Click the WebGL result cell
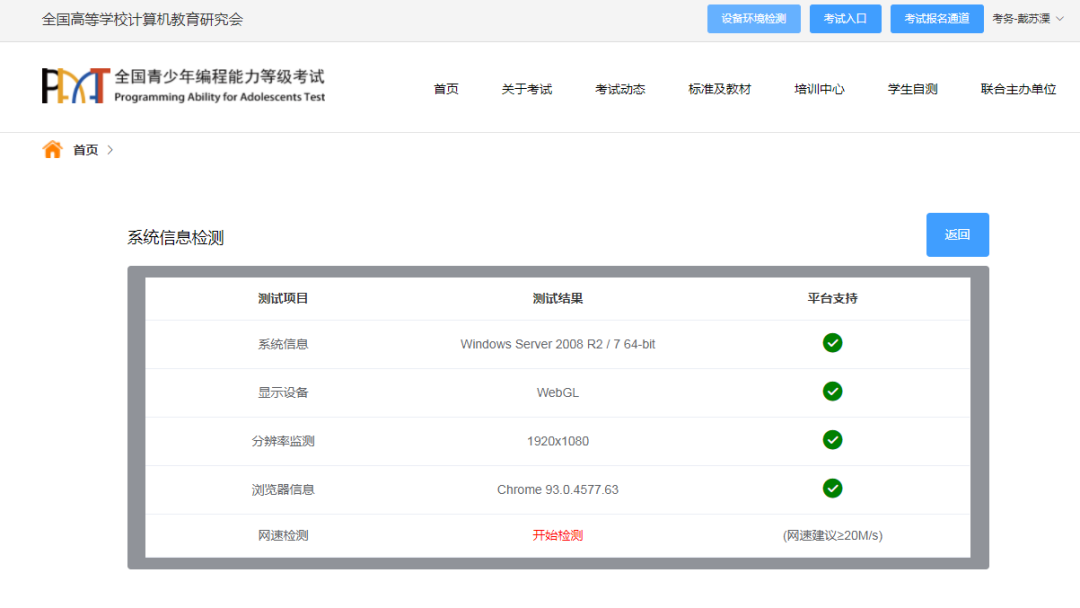The image size is (1080, 608). point(558,392)
